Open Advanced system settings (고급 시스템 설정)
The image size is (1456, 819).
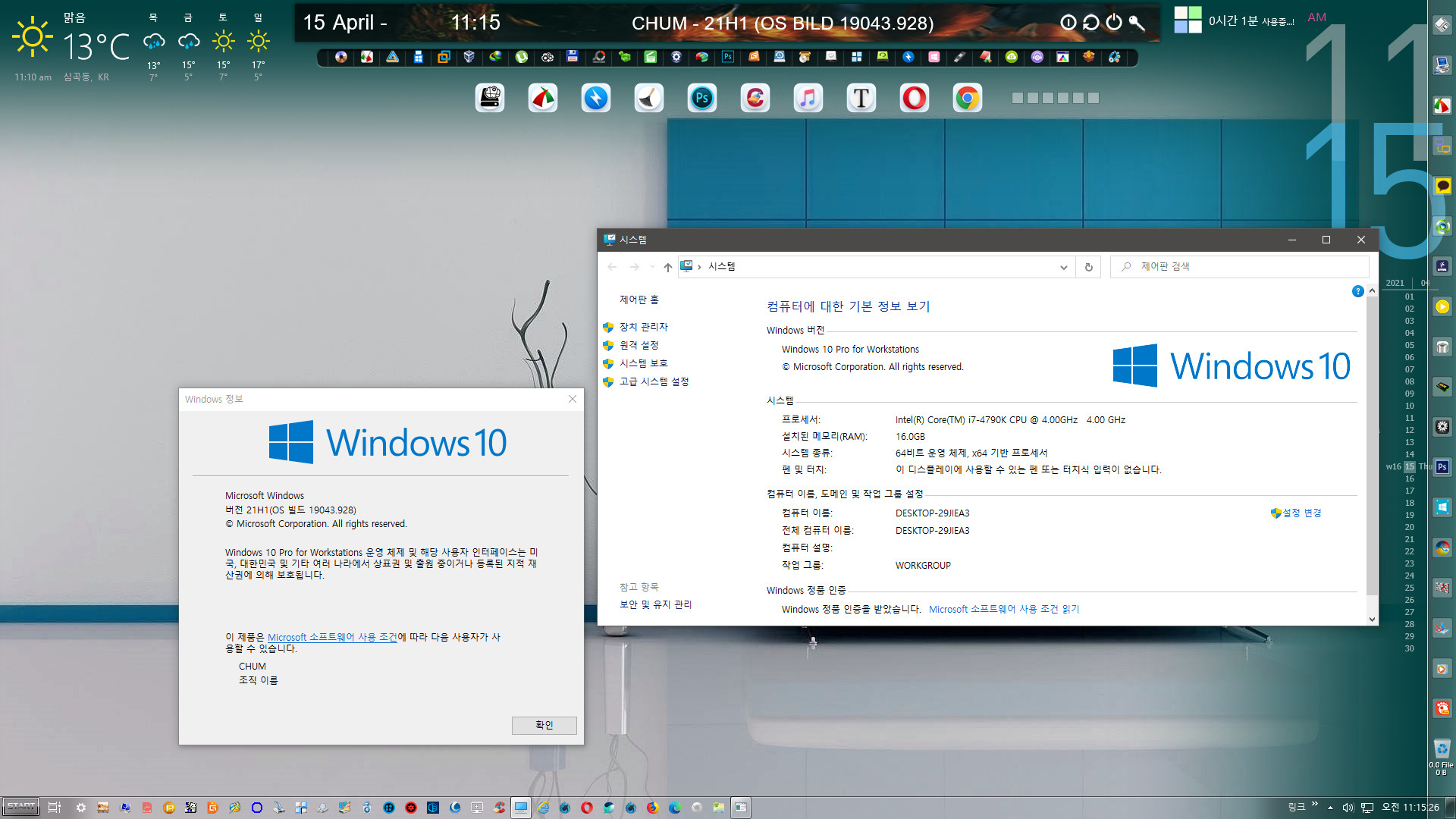coord(654,381)
